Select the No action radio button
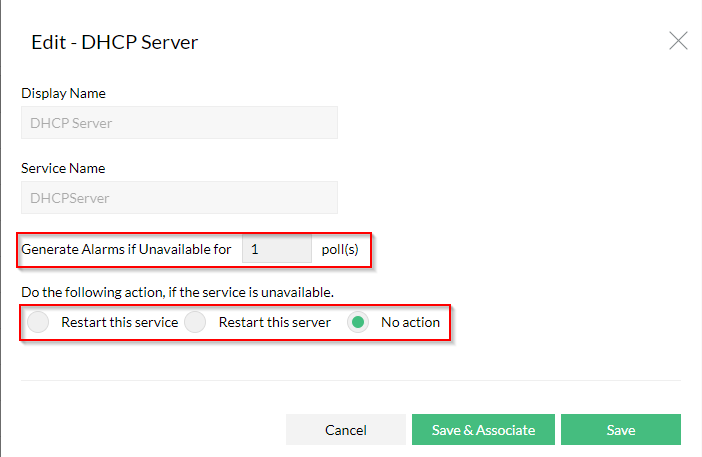702x457 pixels. coord(358,322)
